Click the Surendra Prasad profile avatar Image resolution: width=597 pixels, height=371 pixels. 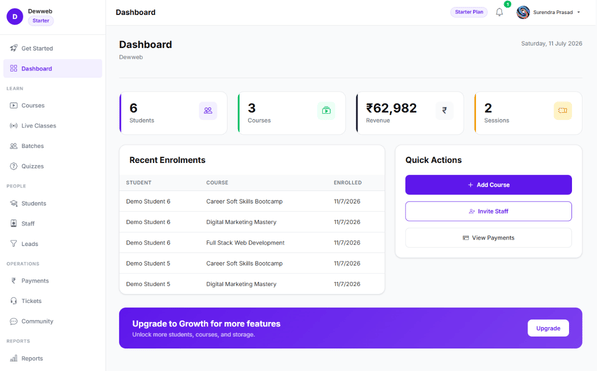pos(523,12)
